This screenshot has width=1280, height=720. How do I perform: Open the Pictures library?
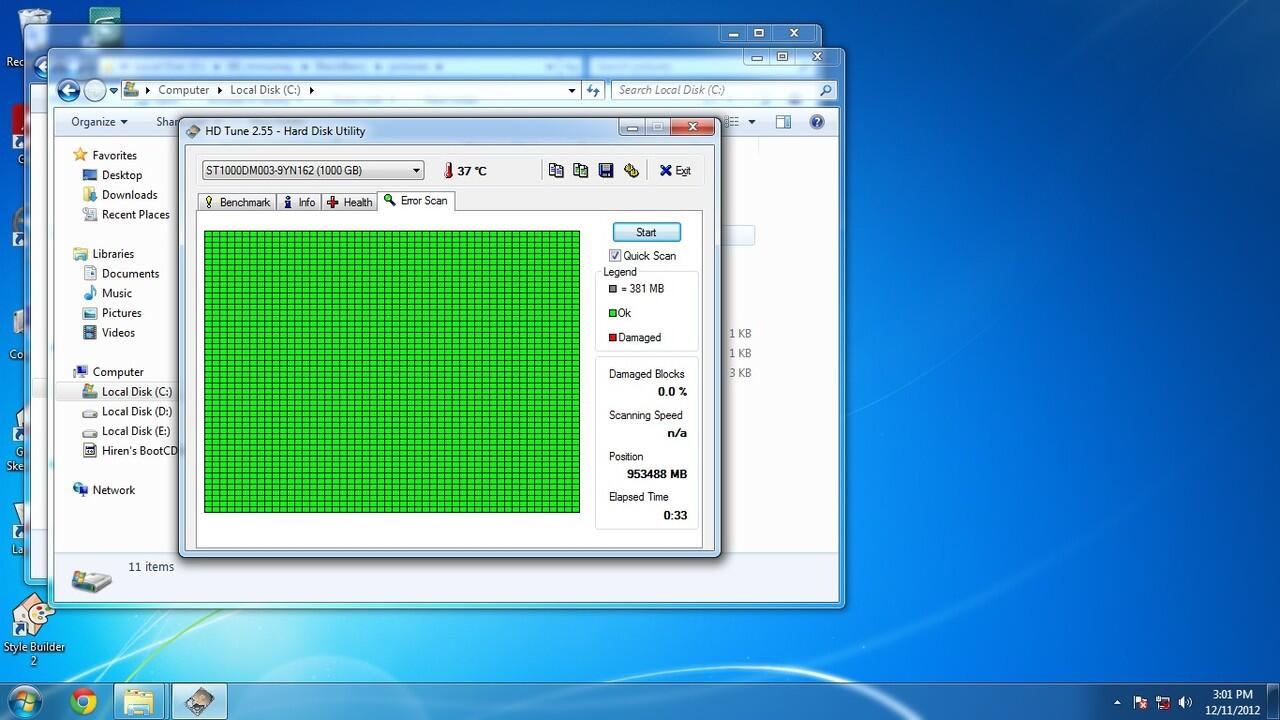121,313
